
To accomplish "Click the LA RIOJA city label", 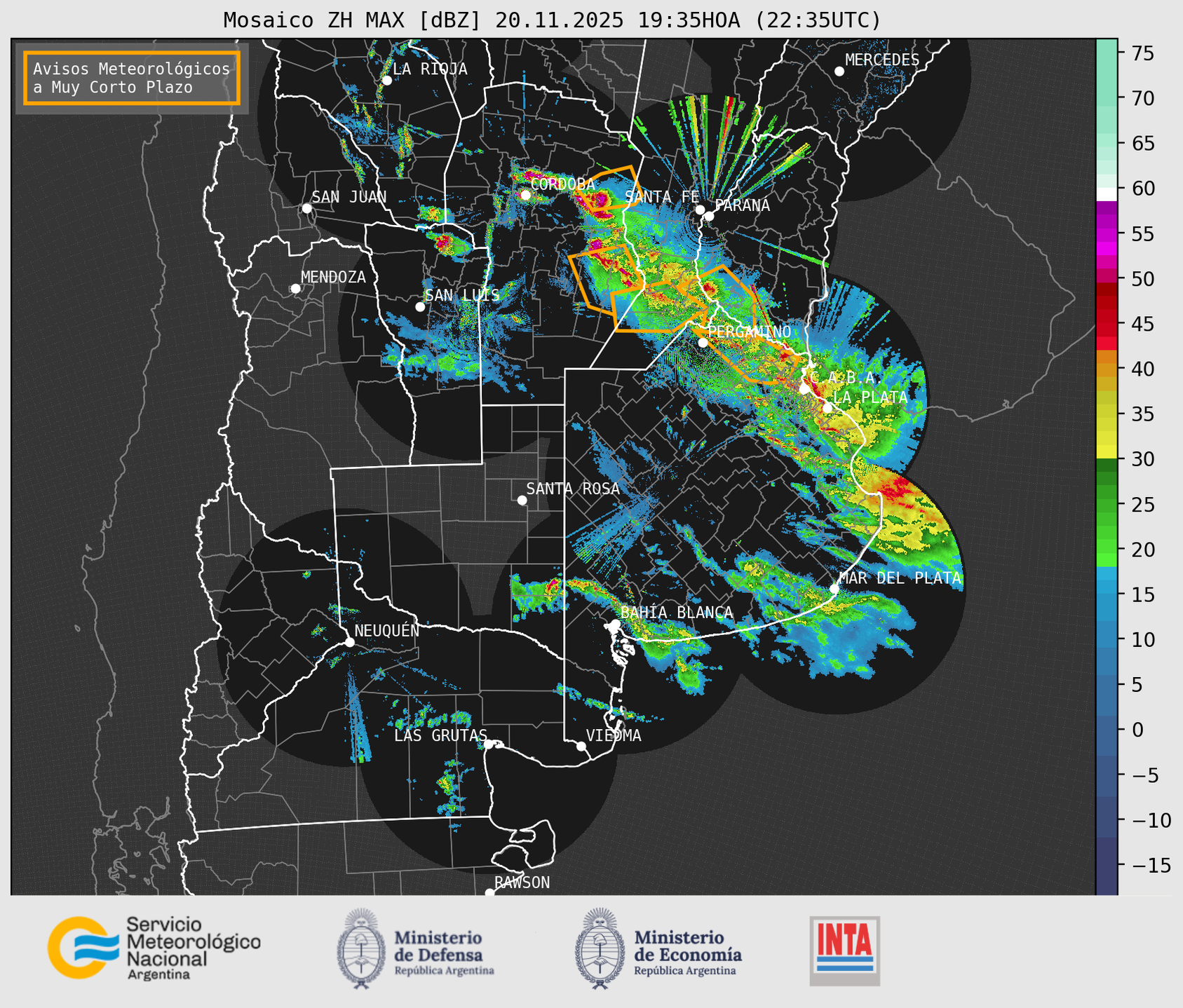I will (x=430, y=69).
